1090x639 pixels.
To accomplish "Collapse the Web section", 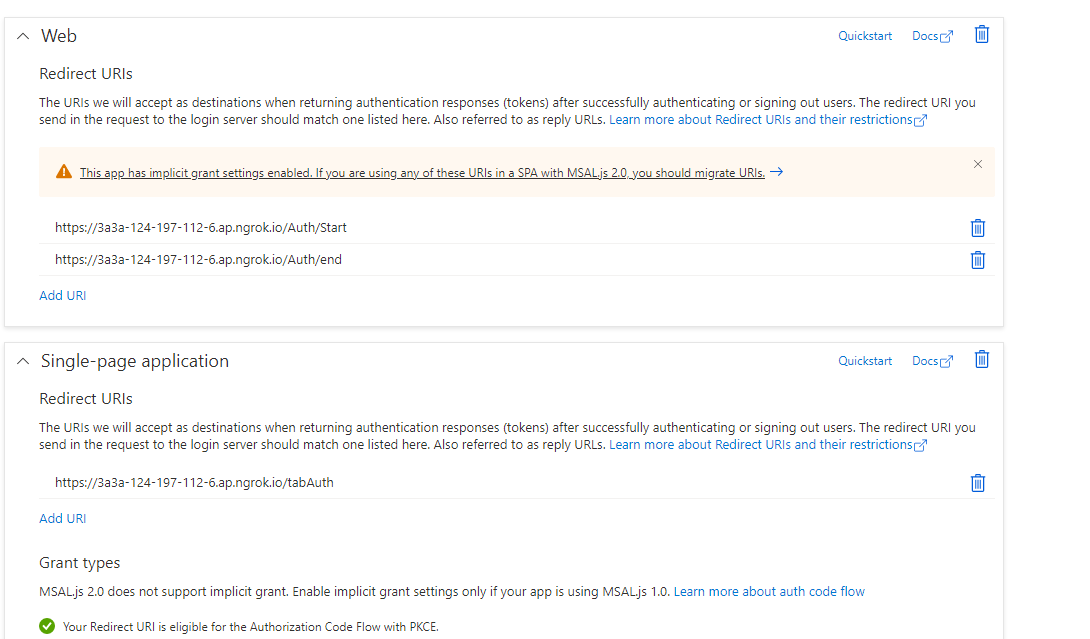I will [22, 35].
